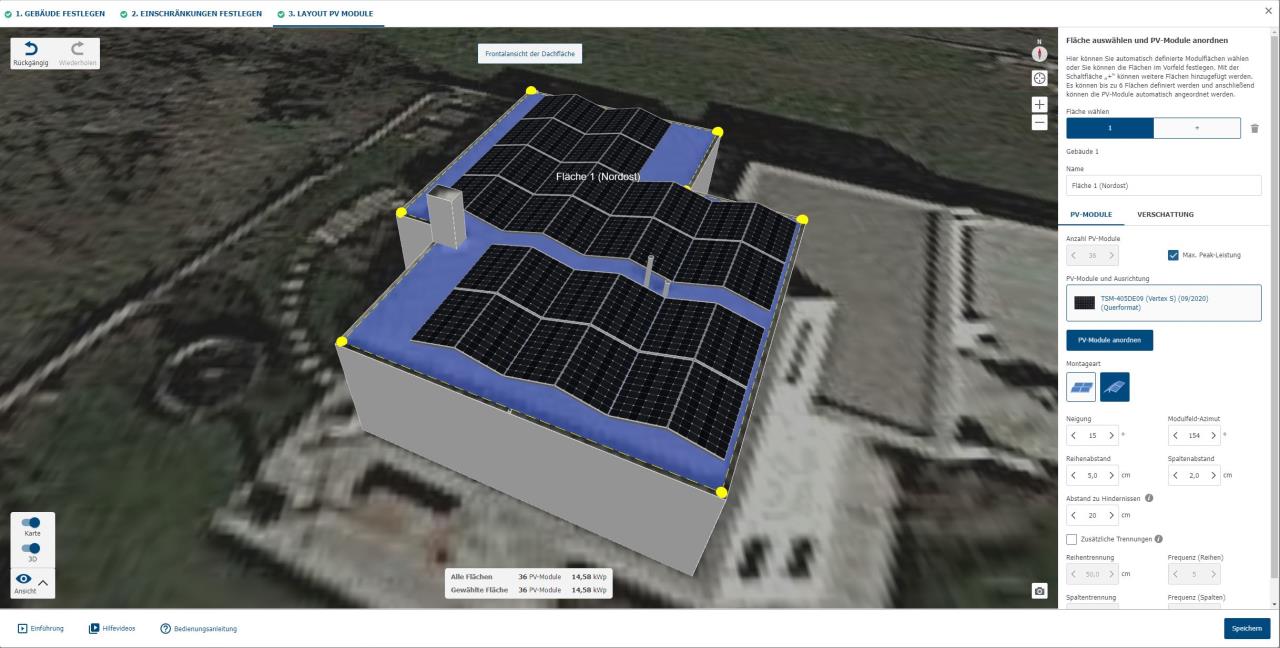Increase Neigung angle with right arrow
Screen dimensions: 1280x648
[x=1111, y=435]
